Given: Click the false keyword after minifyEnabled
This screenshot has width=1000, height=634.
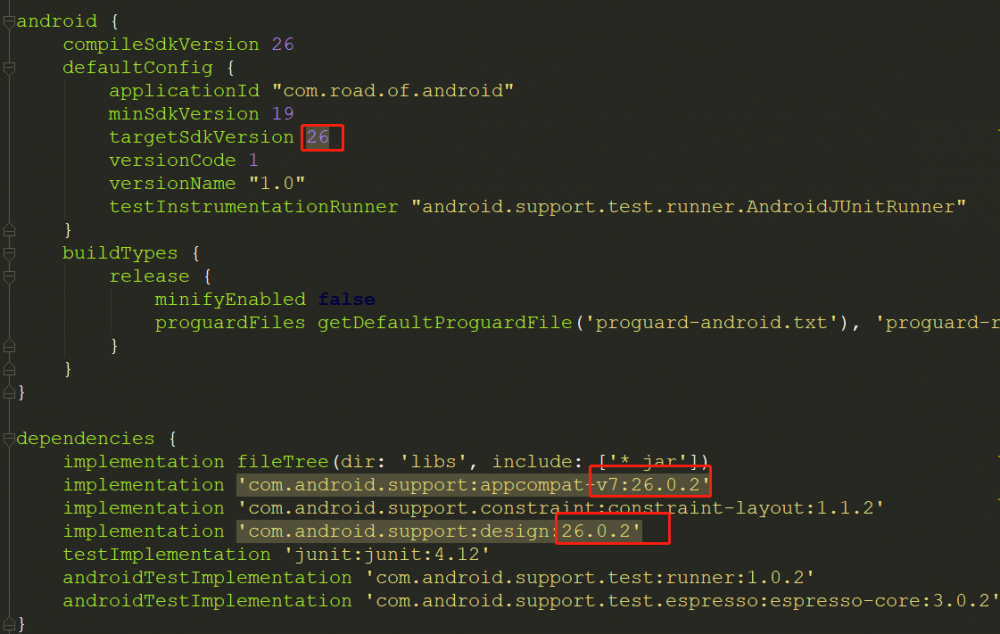Looking at the screenshot, I should click(x=345, y=298).
